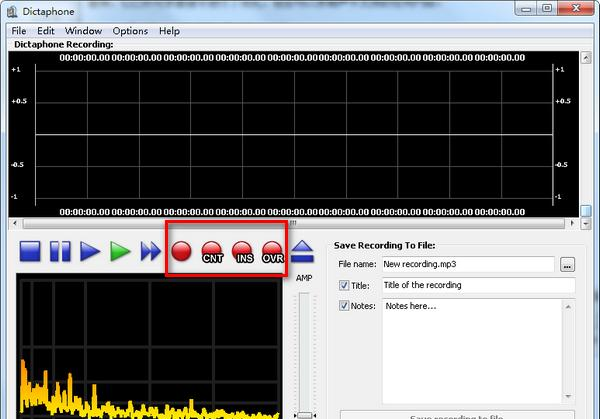
Task: Open the Edit menu
Action: coord(46,31)
